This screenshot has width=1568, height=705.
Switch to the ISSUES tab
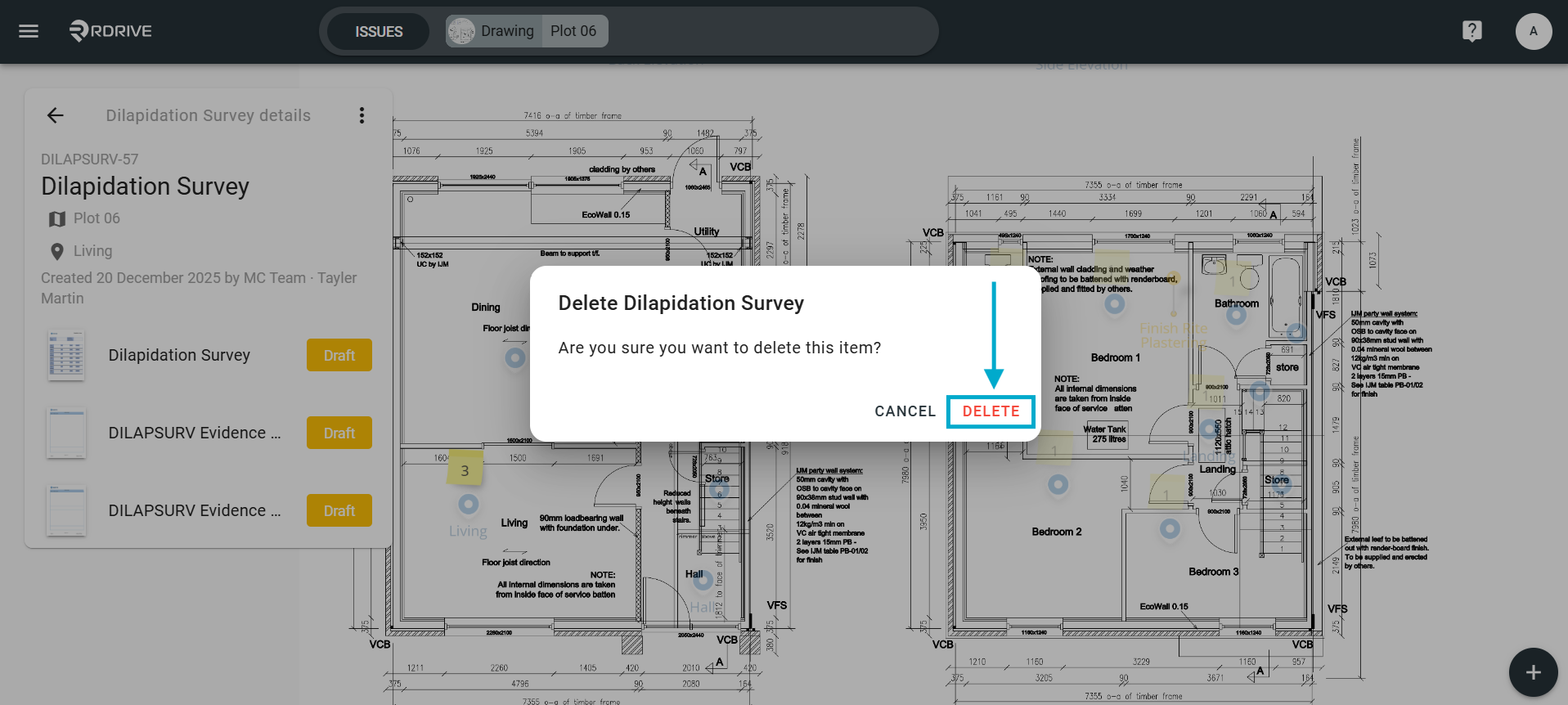click(379, 32)
